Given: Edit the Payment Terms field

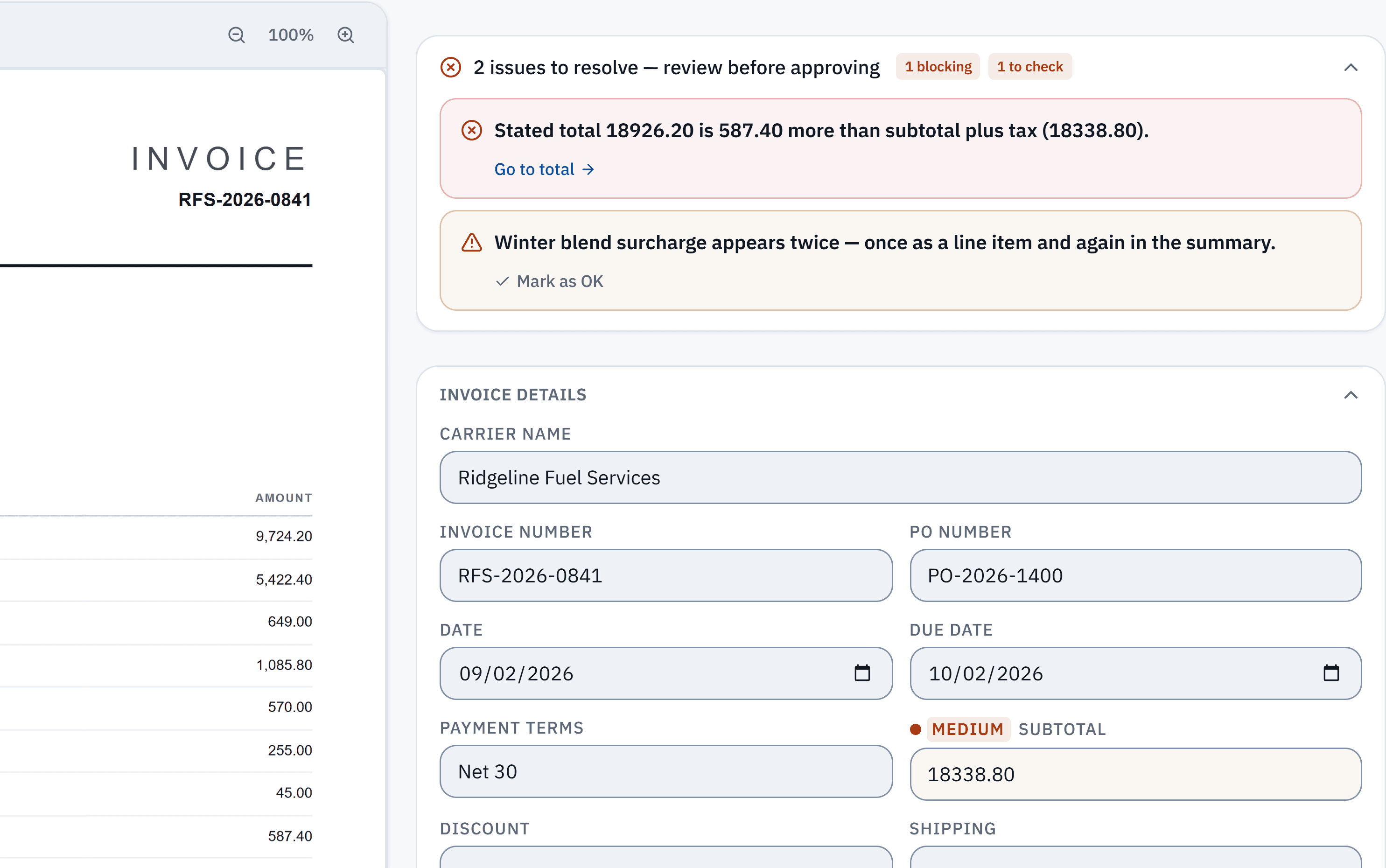Looking at the screenshot, I should pyautogui.click(x=666, y=771).
